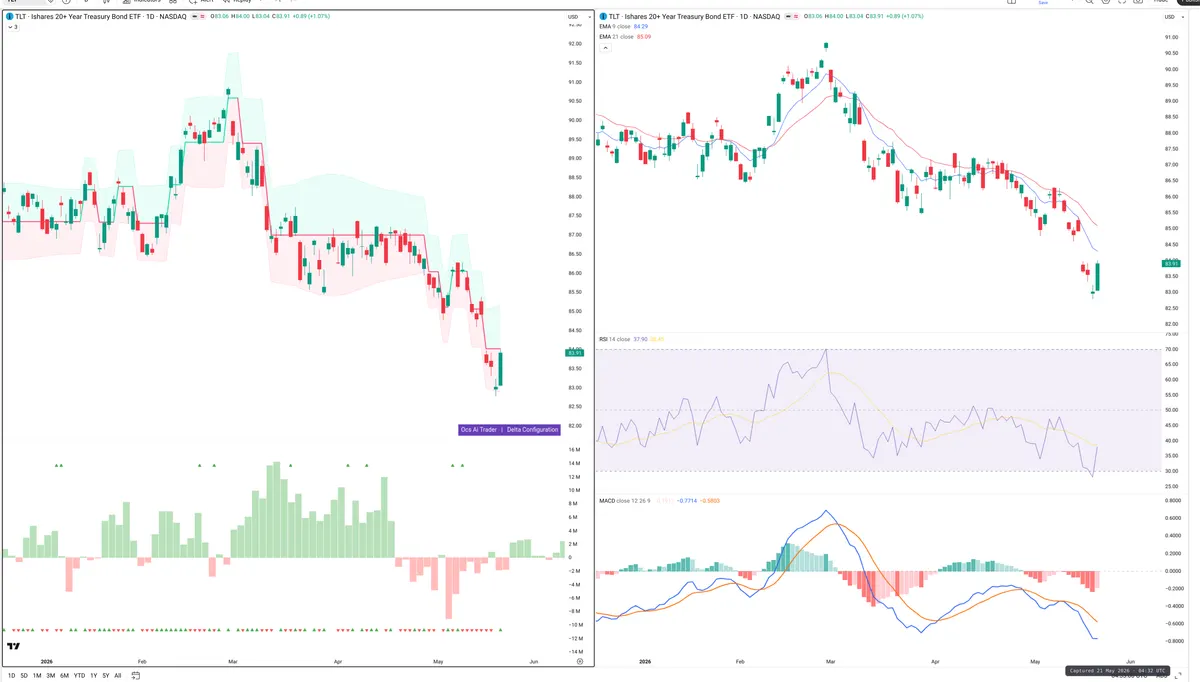Click the May label on right time axis

point(1035,662)
